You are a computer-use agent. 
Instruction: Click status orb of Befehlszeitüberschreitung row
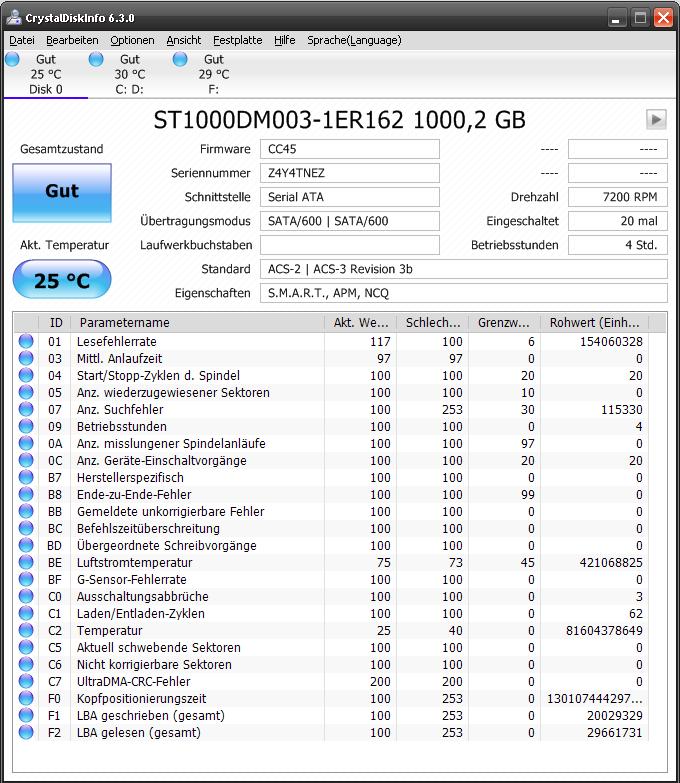26,528
